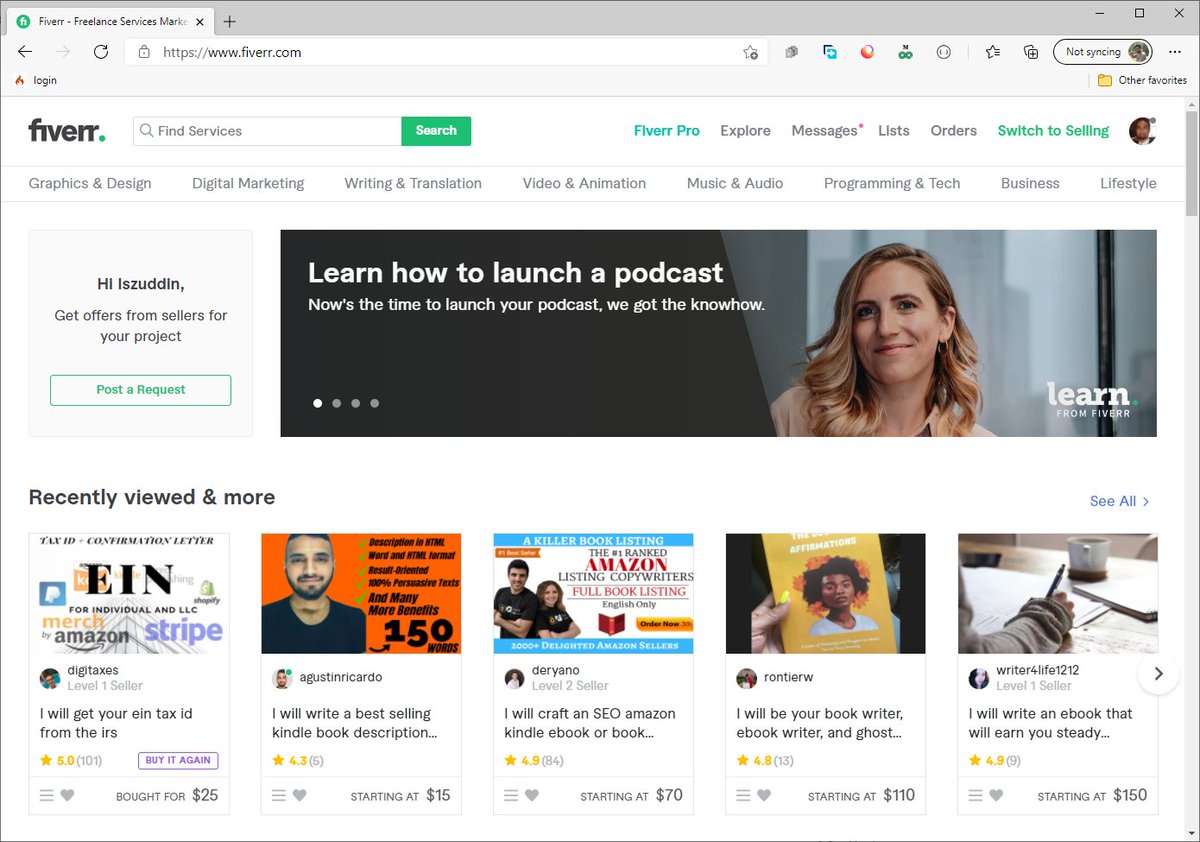Image resolution: width=1200 pixels, height=842 pixels.
Task: Open gig title 'I will write an ebook that'
Action: pyautogui.click(x=1050, y=723)
